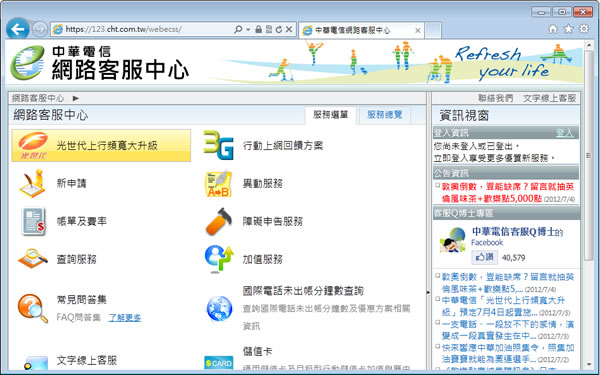The image size is (600, 375).
Task: Click the 查詢服務 magnifier icon
Action: coord(33,259)
